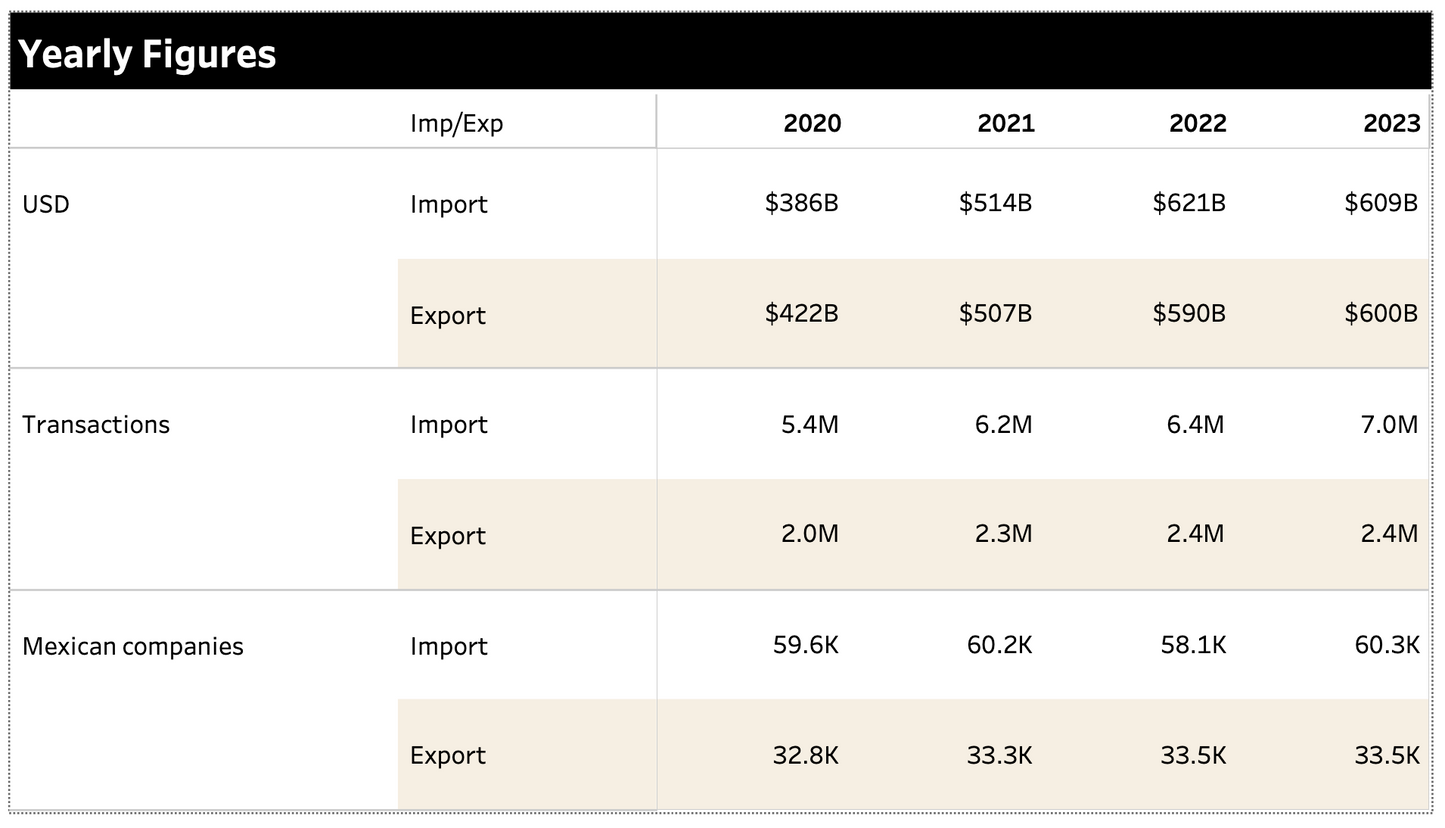The width and height of the screenshot is (1445, 828).
Task: Select the 2.0M transactions export cell
Action: [809, 534]
